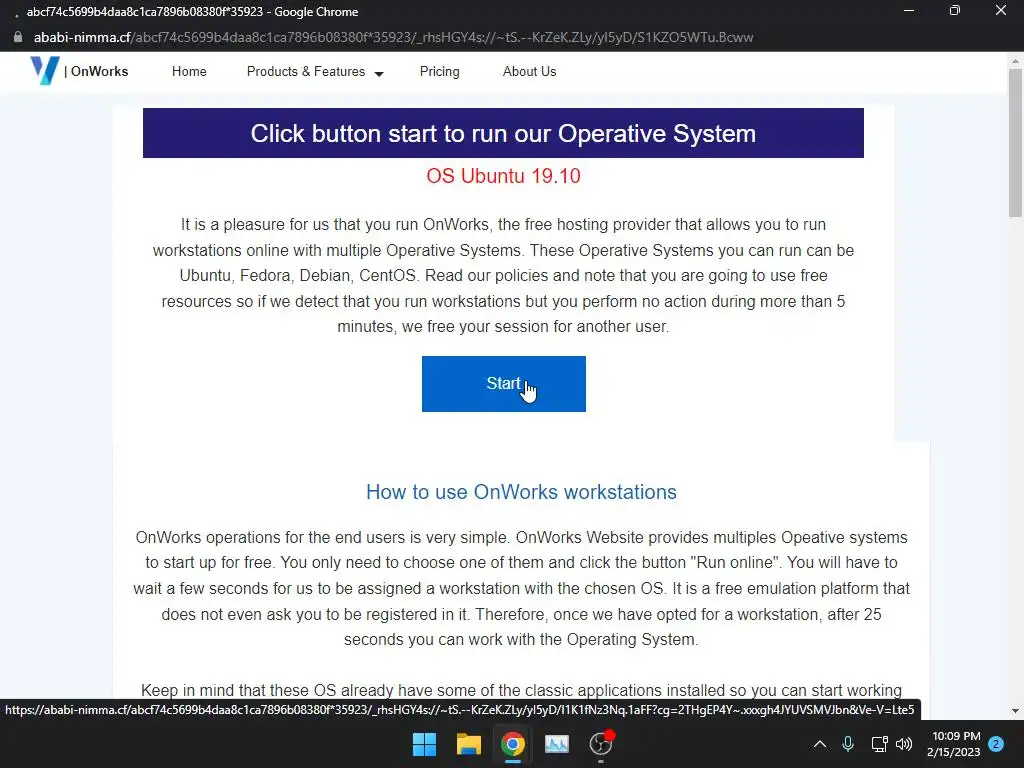Click the 'Click button start to run' banner

pyautogui.click(x=504, y=133)
